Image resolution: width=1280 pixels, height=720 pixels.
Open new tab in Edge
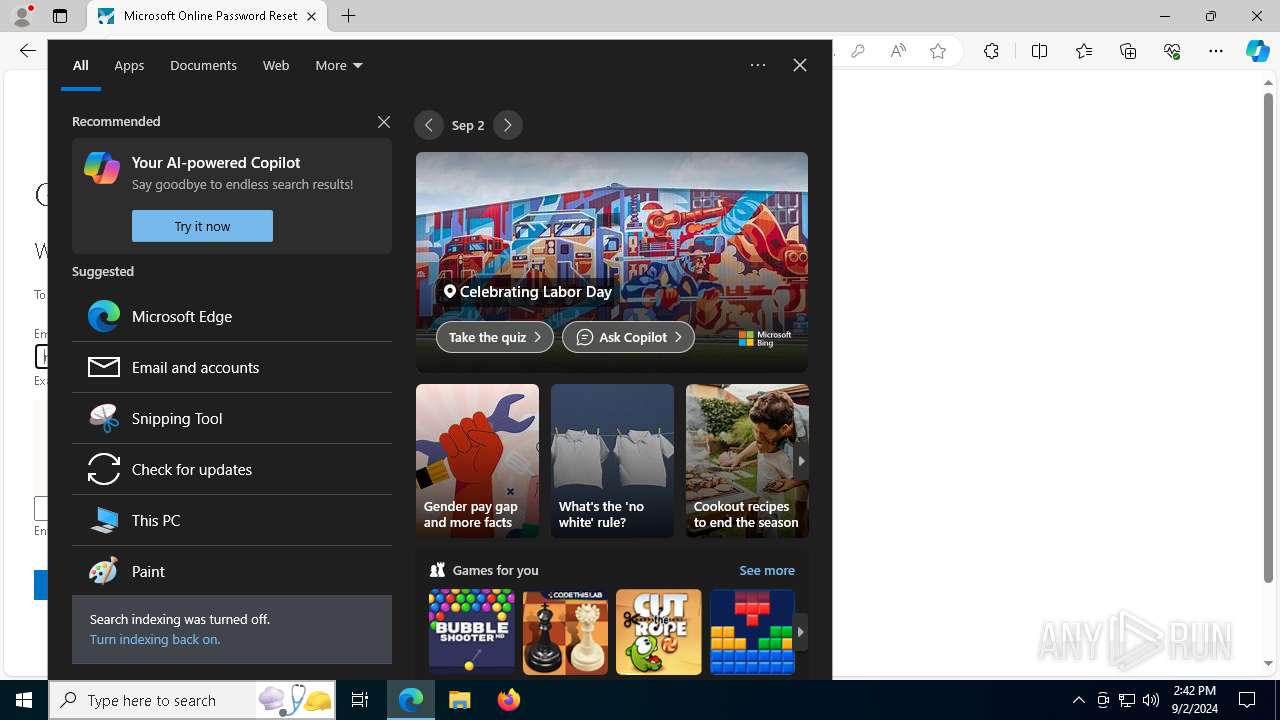348,16
